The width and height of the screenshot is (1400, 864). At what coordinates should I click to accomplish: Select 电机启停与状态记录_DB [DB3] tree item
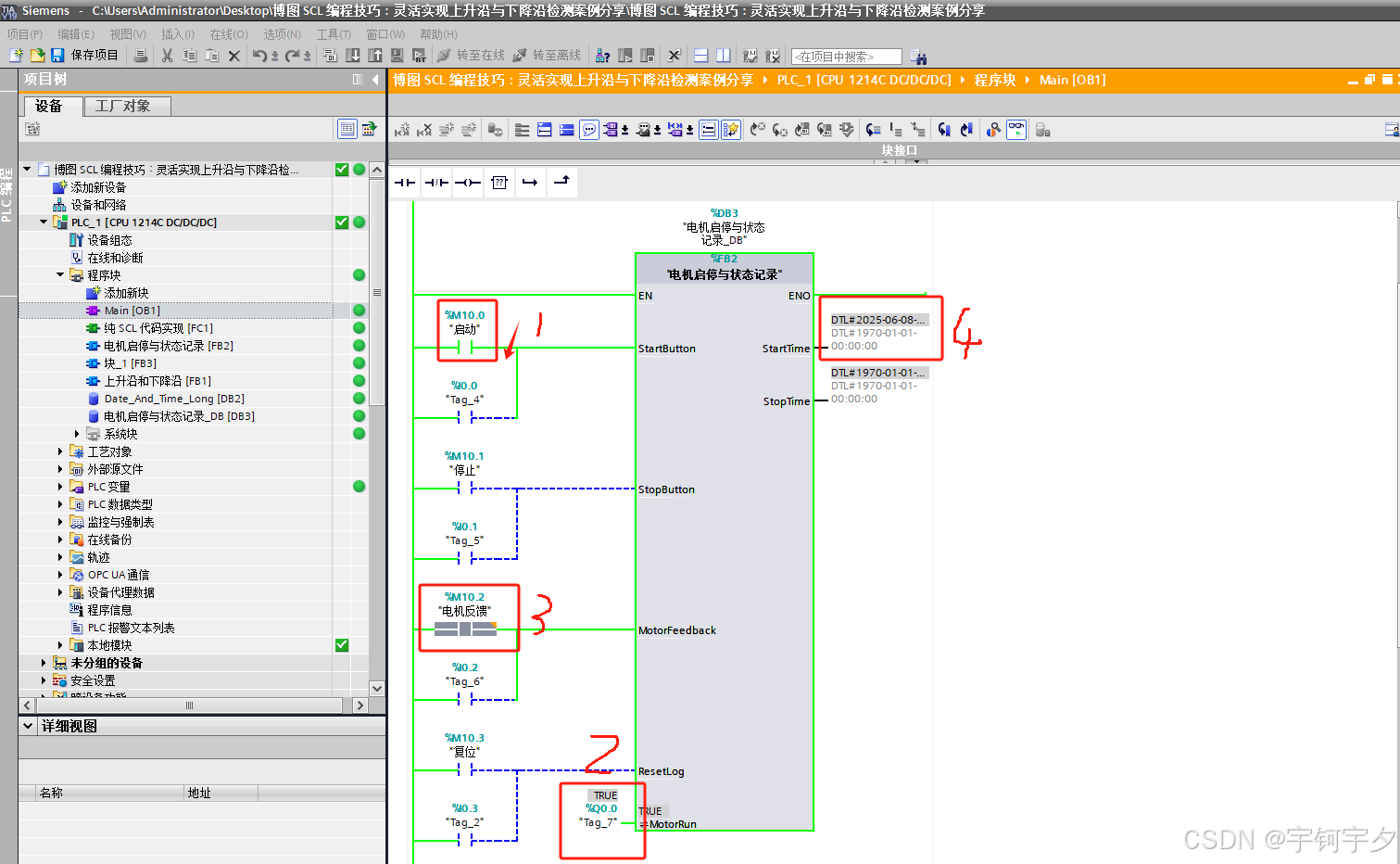pos(179,416)
